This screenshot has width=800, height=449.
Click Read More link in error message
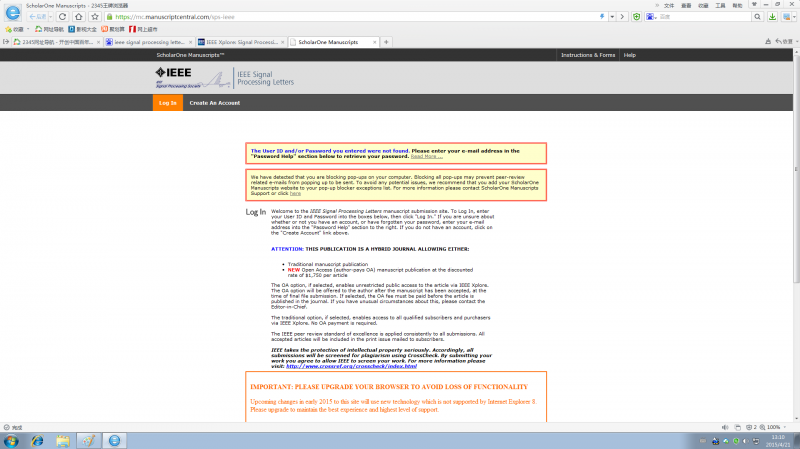(x=427, y=156)
